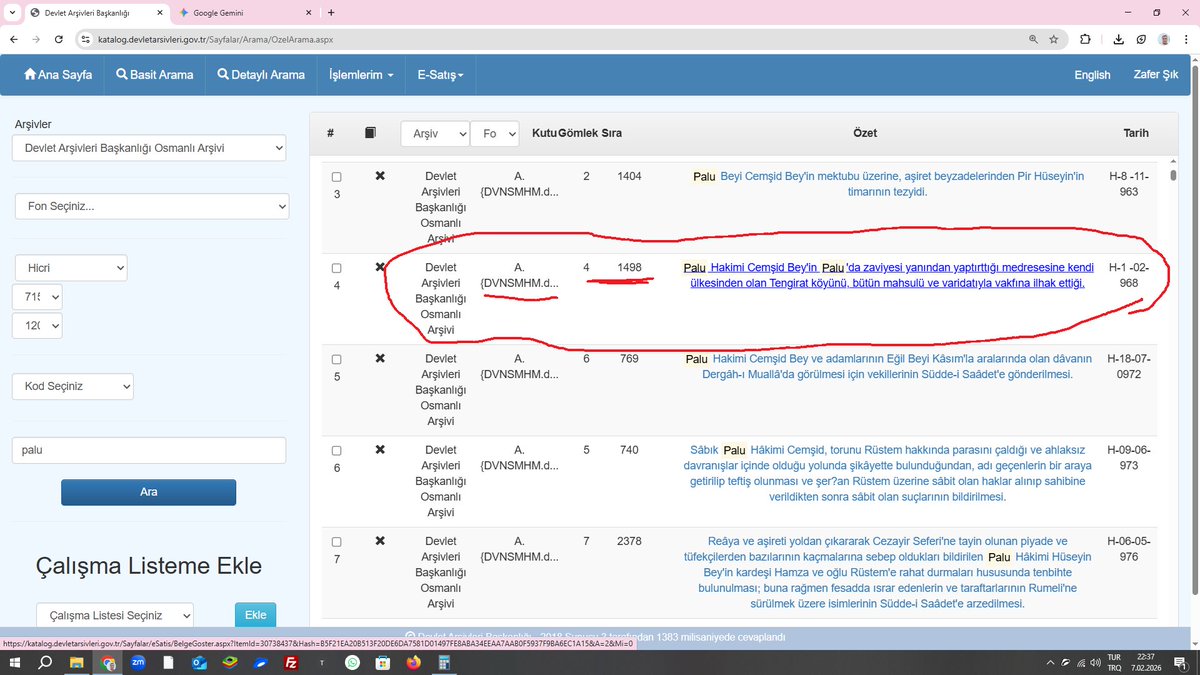Open Zoom from the taskbar

pyautogui.click(x=138, y=662)
